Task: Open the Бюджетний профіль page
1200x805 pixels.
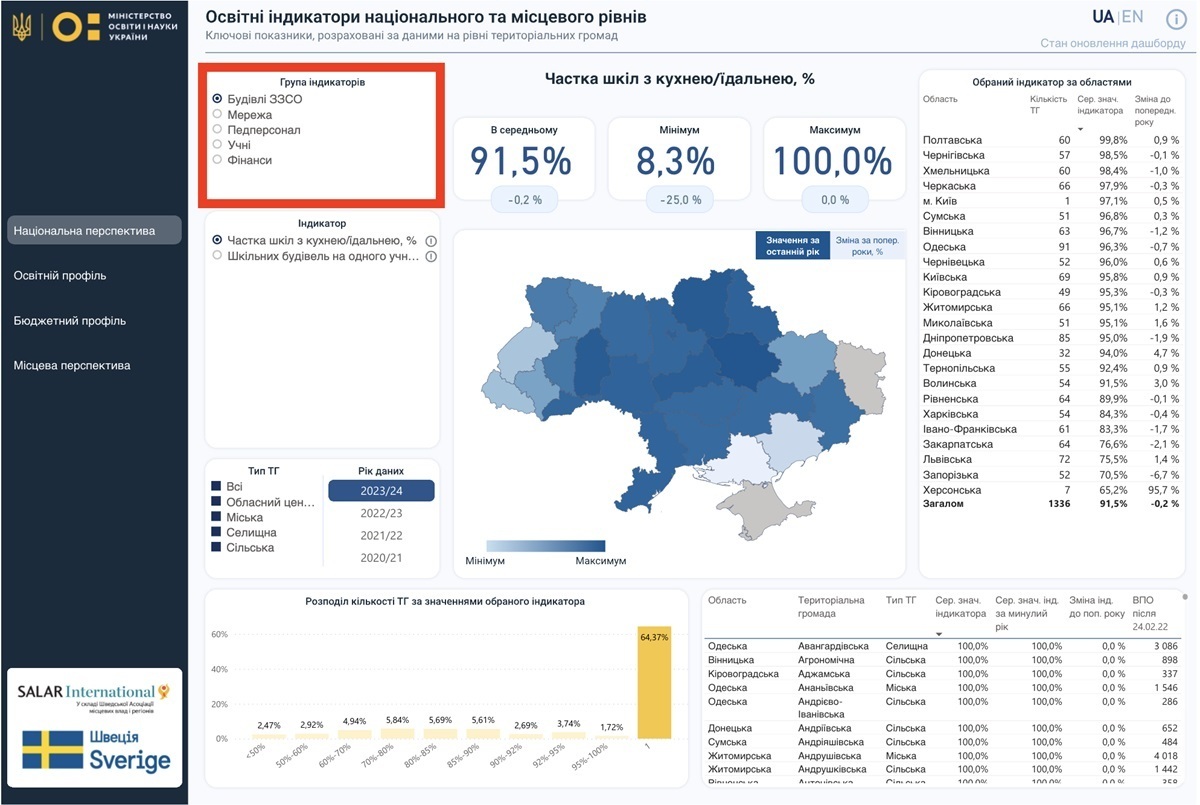Action: pos(70,321)
